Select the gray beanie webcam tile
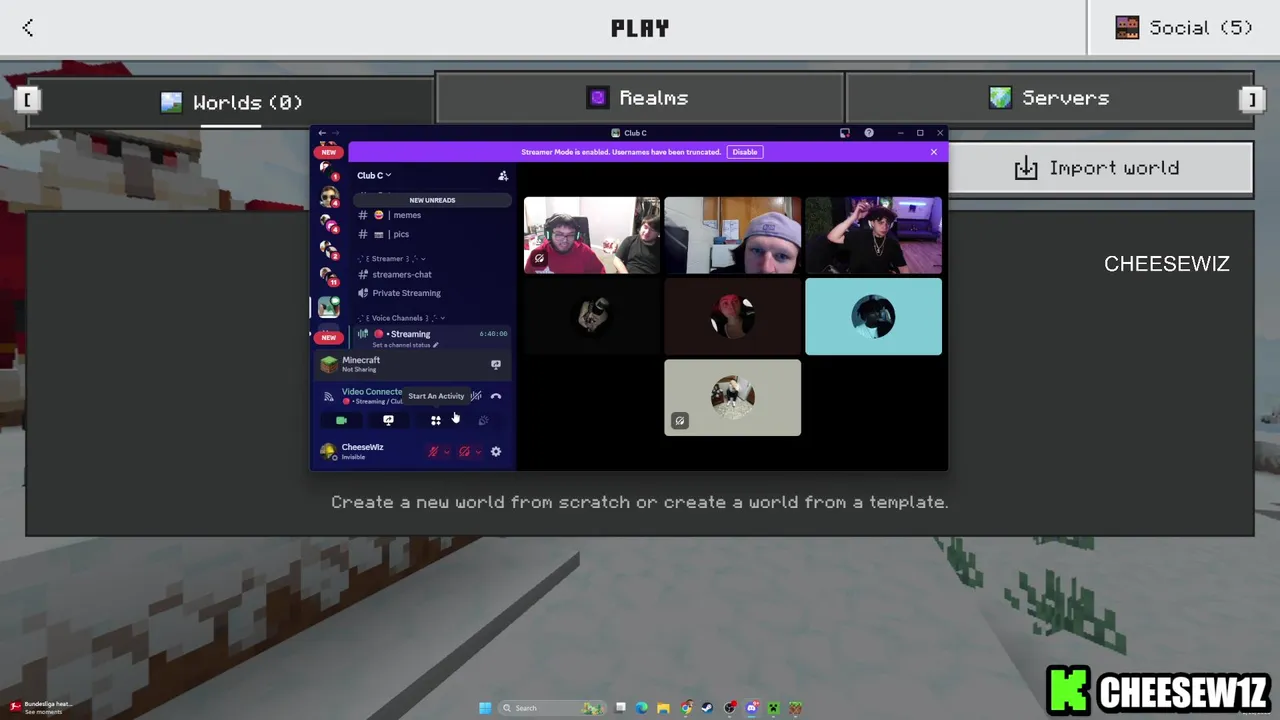Screen dimensions: 1280x720 click(733, 235)
